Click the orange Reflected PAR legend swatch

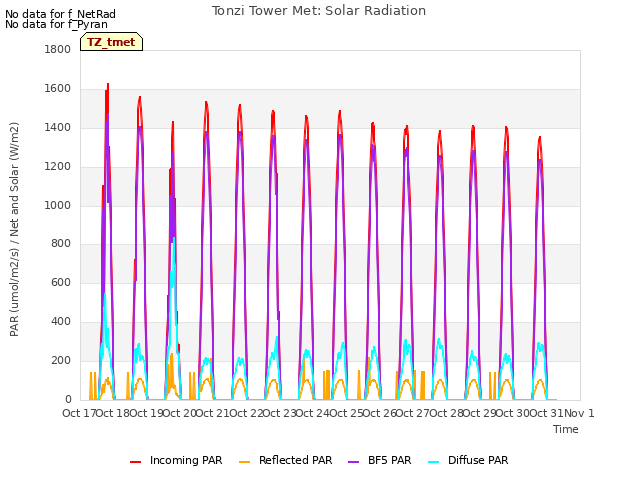[244, 461]
